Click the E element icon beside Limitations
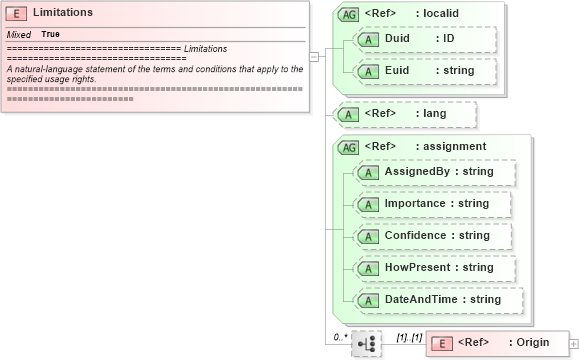Viewport: 579px width, 360px height. [x=16, y=14]
